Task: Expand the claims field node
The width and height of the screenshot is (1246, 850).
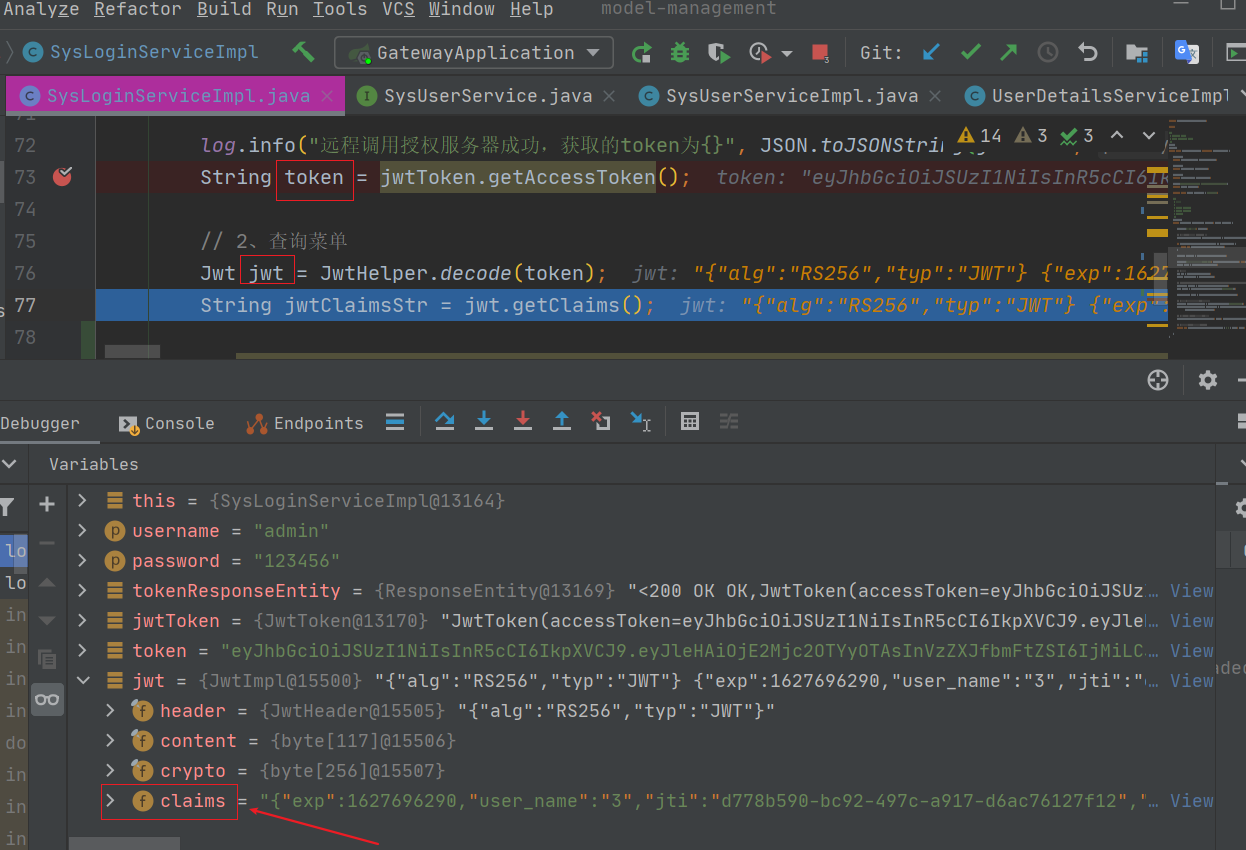Action: [x=111, y=801]
